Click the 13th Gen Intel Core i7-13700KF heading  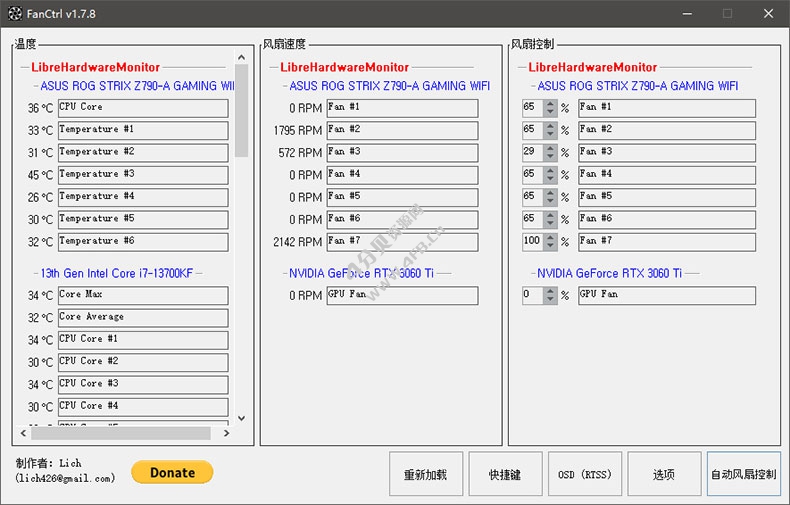click(x=117, y=273)
